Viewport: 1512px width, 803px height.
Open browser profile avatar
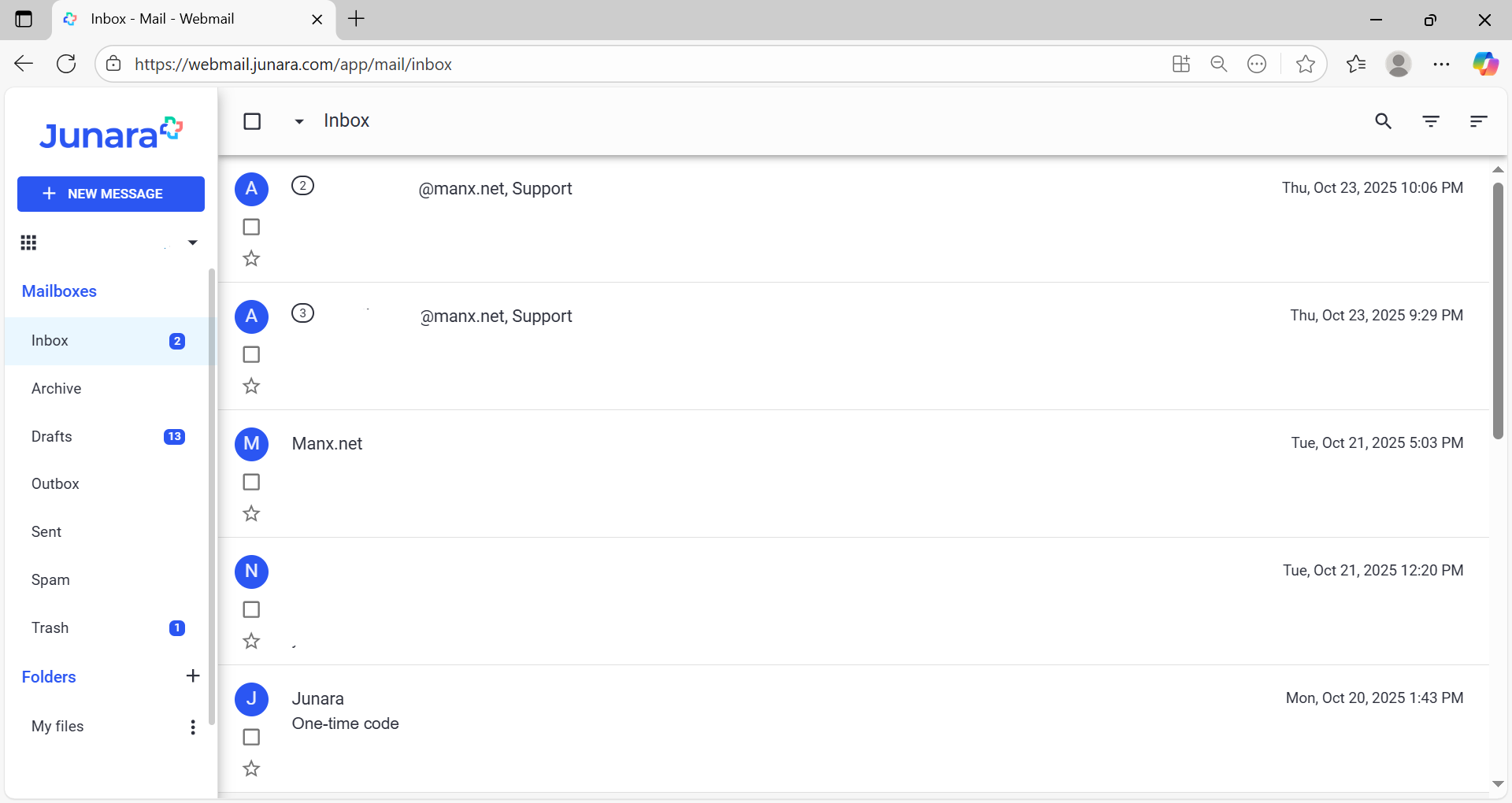tap(1398, 64)
